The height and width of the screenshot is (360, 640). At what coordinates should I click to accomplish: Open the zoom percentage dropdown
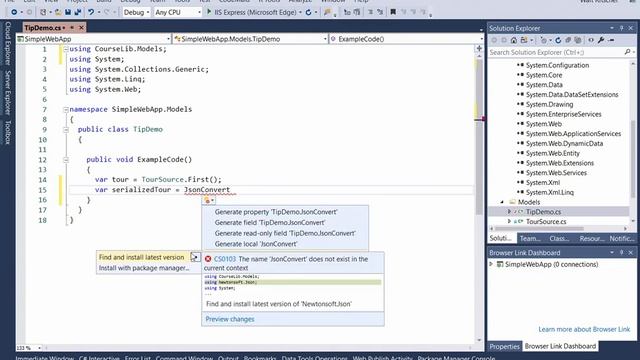[x=39, y=348]
